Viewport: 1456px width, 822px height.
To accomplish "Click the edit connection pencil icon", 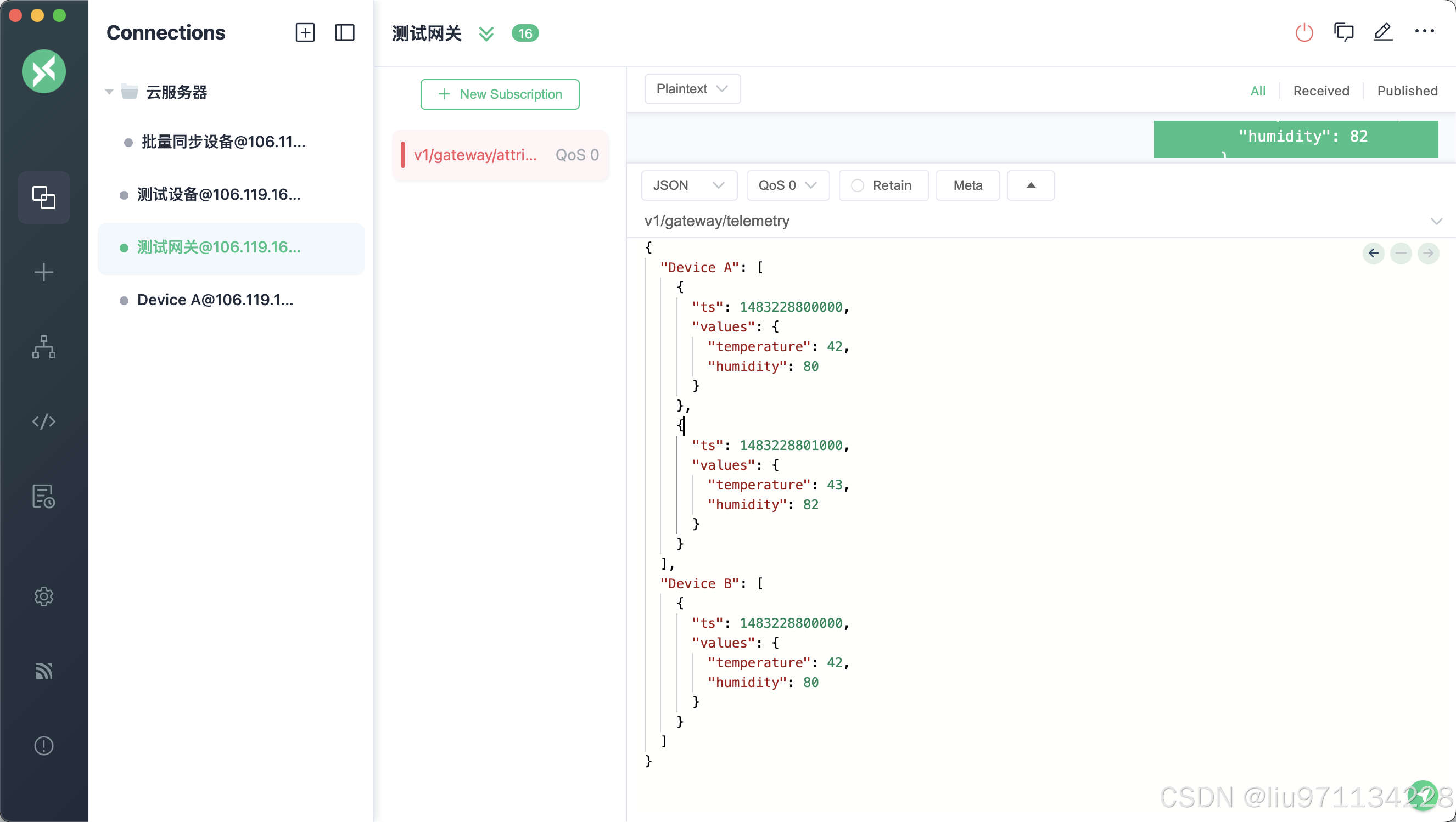I will click(1382, 32).
